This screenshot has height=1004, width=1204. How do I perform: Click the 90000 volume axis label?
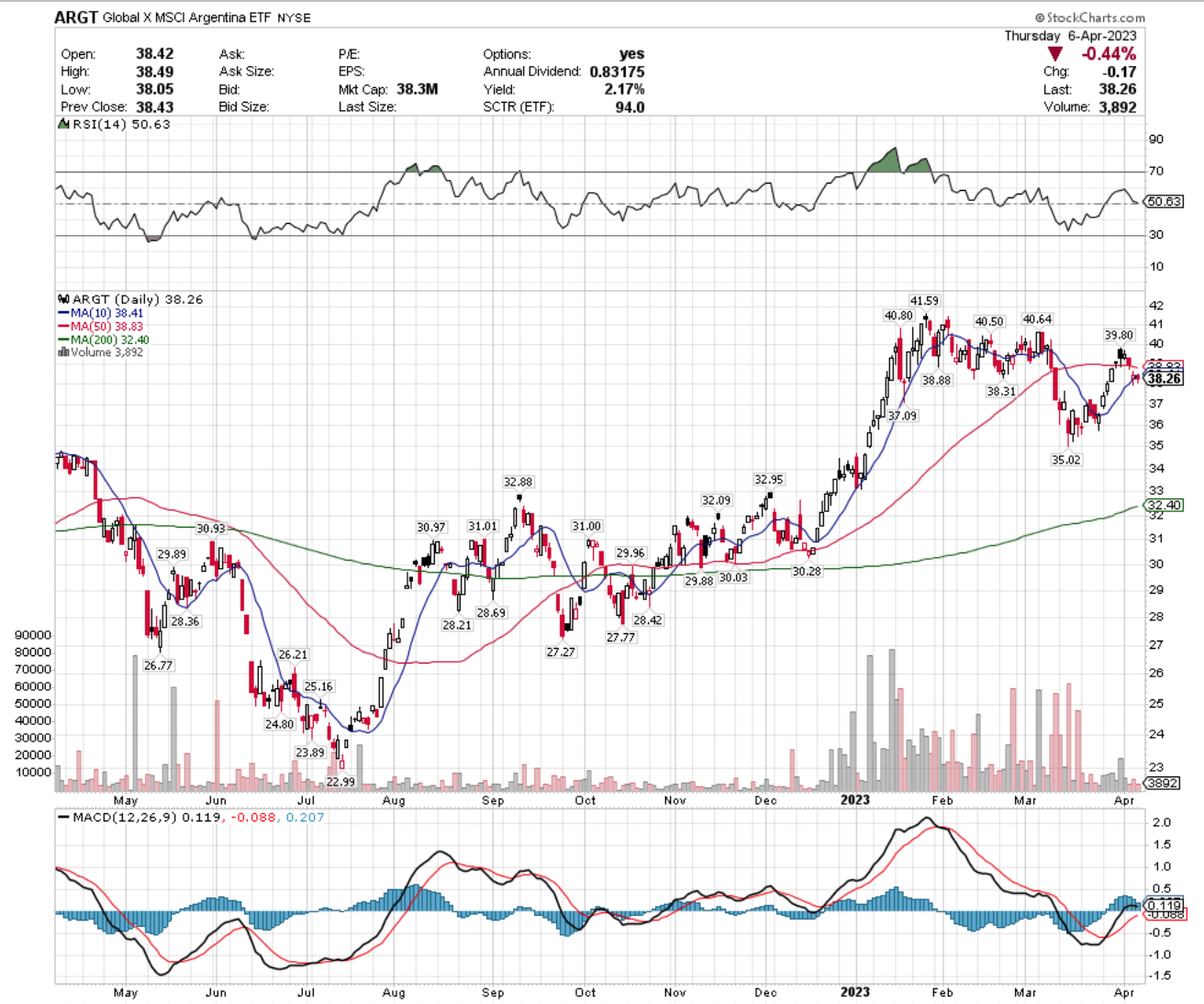click(x=33, y=635)
